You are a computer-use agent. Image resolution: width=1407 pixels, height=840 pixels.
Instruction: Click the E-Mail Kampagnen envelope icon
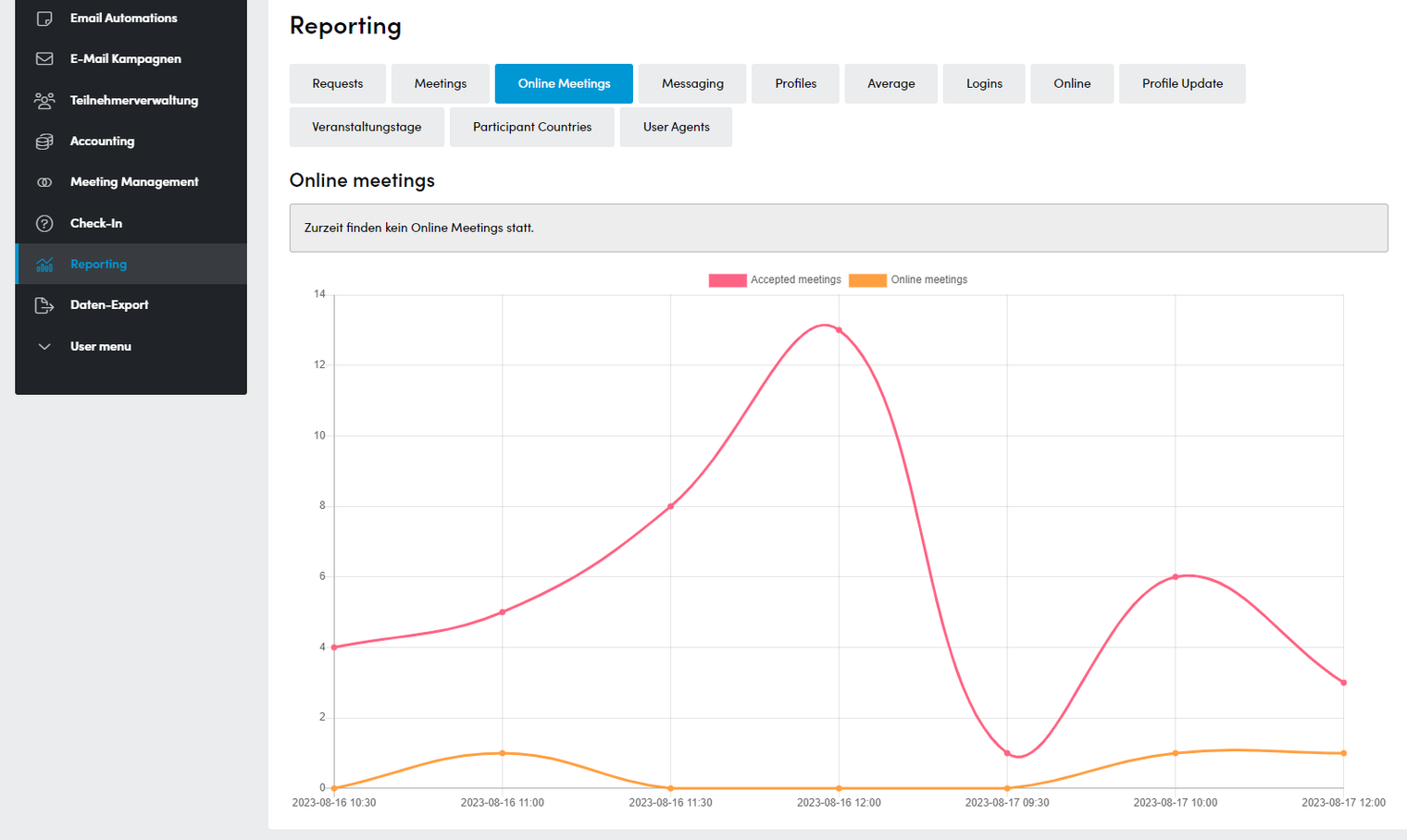(44, 58)
